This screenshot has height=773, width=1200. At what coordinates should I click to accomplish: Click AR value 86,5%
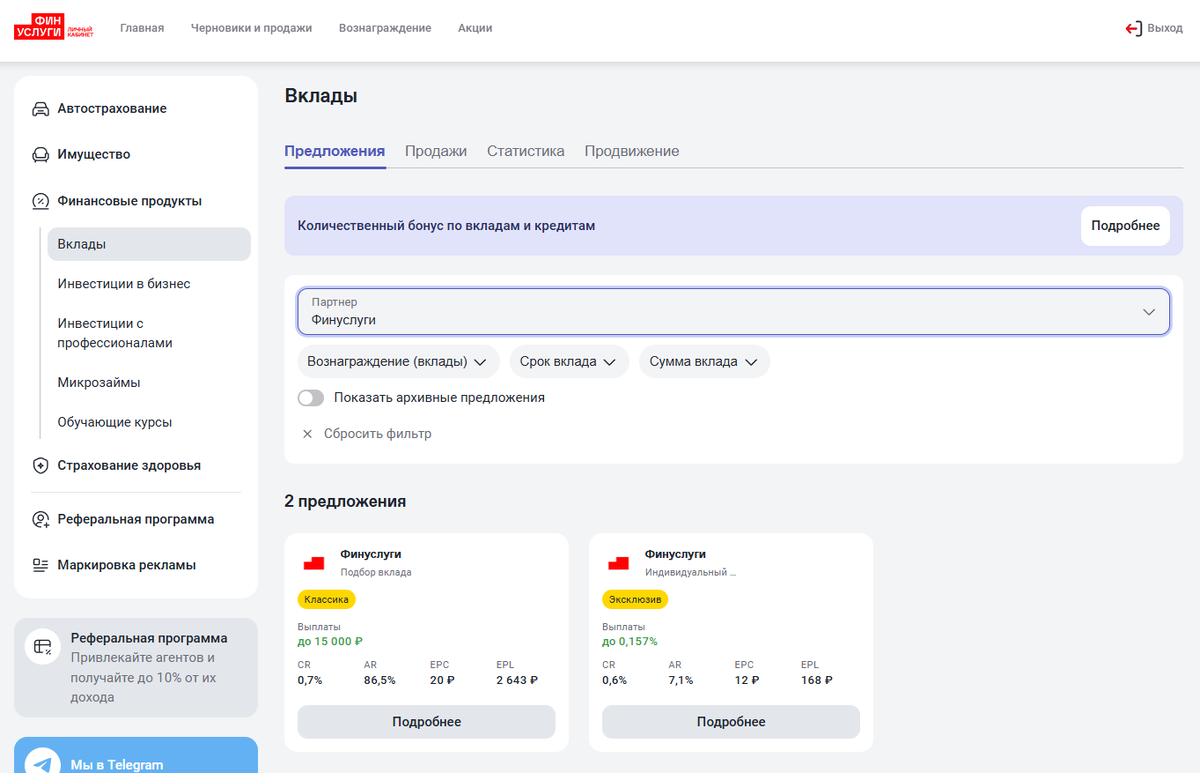point(380,681)
